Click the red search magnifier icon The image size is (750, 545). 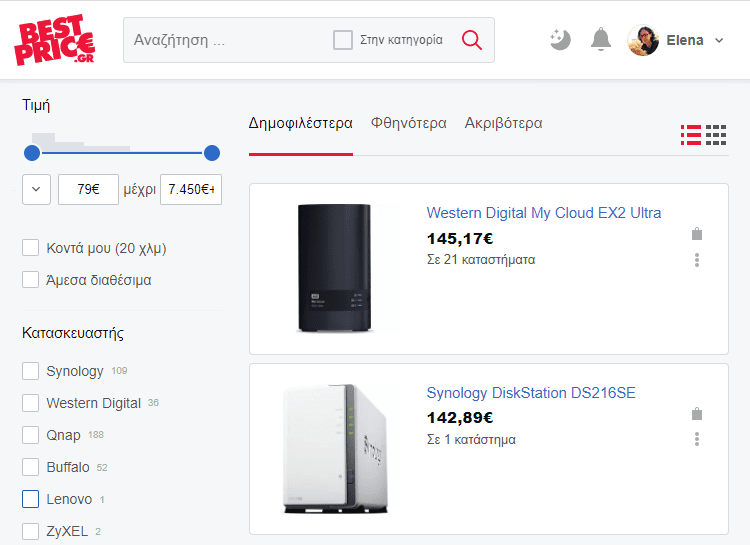pos(472,40)
